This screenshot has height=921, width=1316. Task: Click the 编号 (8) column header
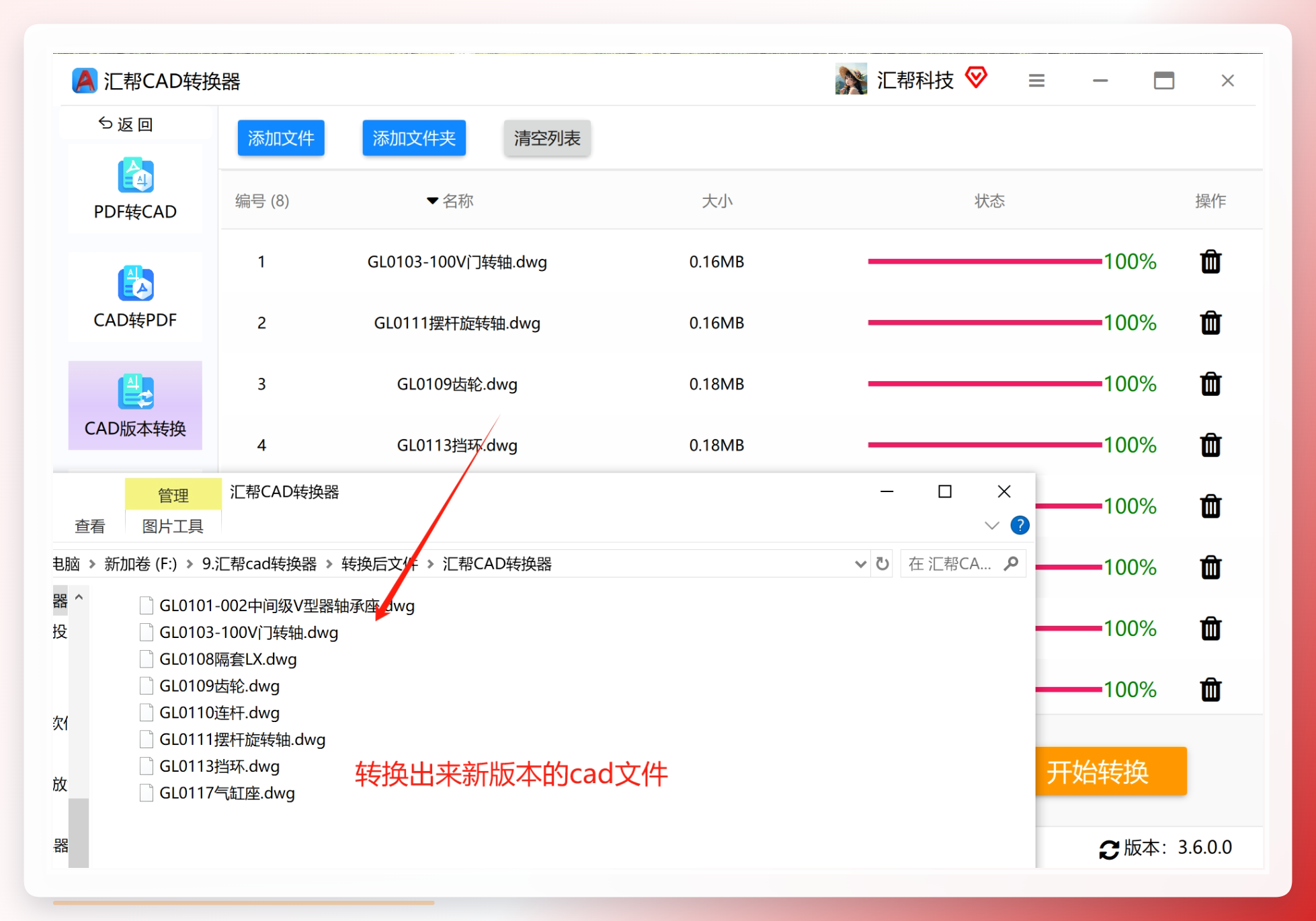coord(262,201)
